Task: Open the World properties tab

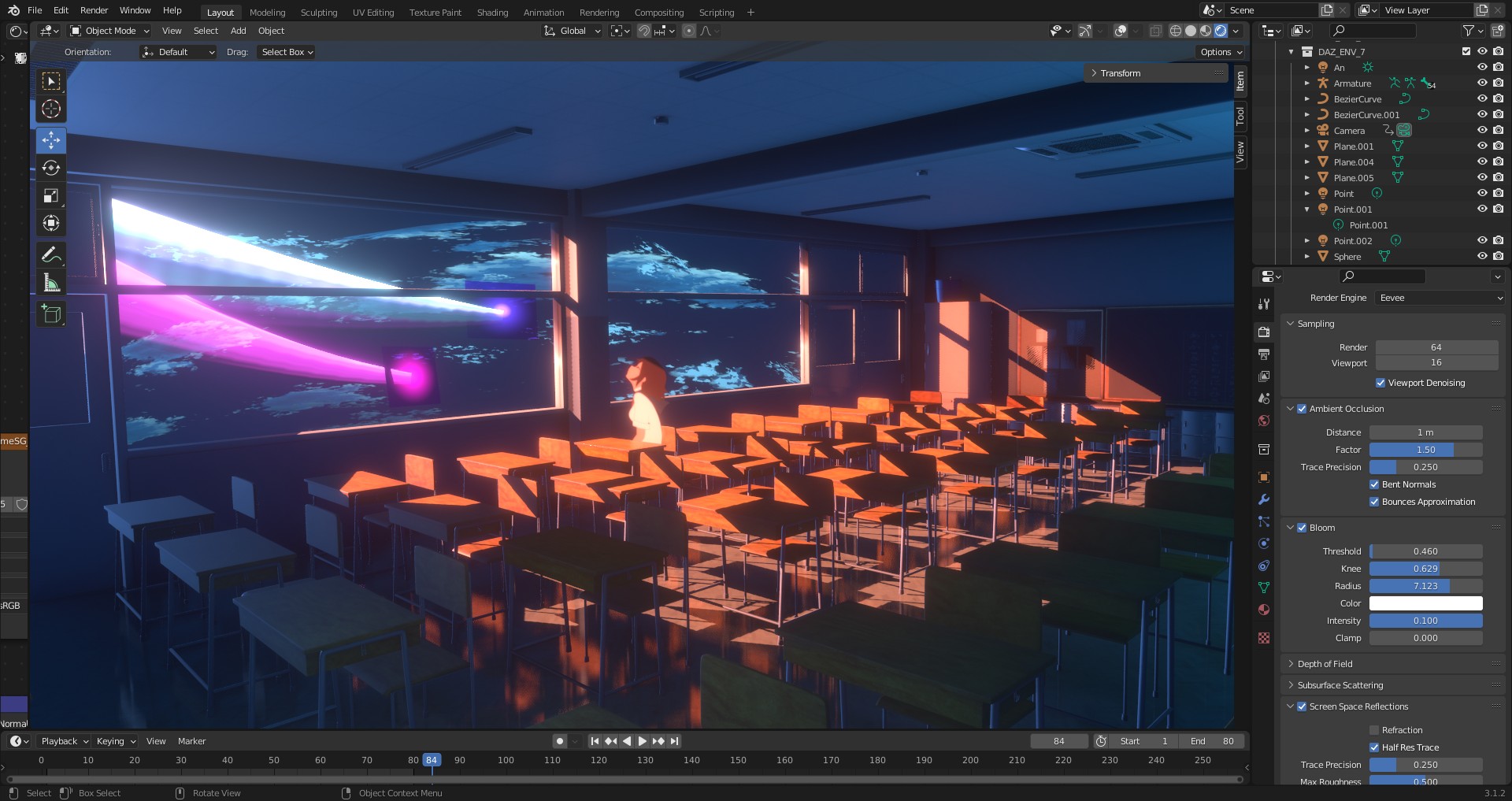Action: (1264, 421)
